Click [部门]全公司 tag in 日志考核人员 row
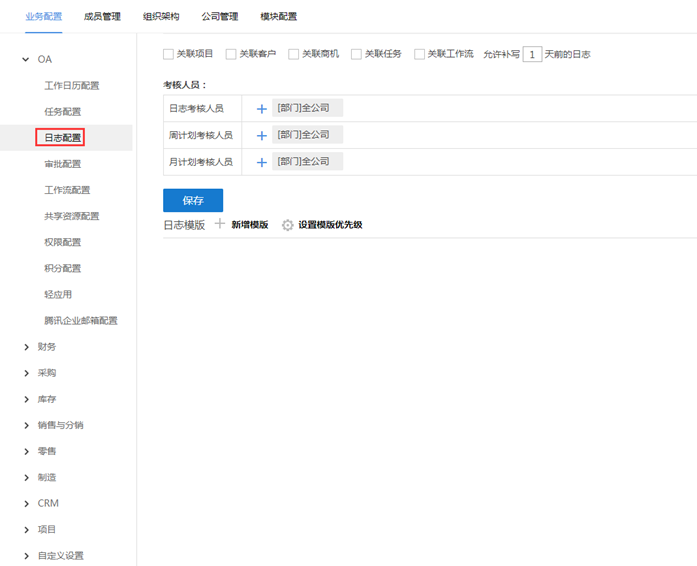This screenshot has width=697, height=566. click(x=307, y=108)
